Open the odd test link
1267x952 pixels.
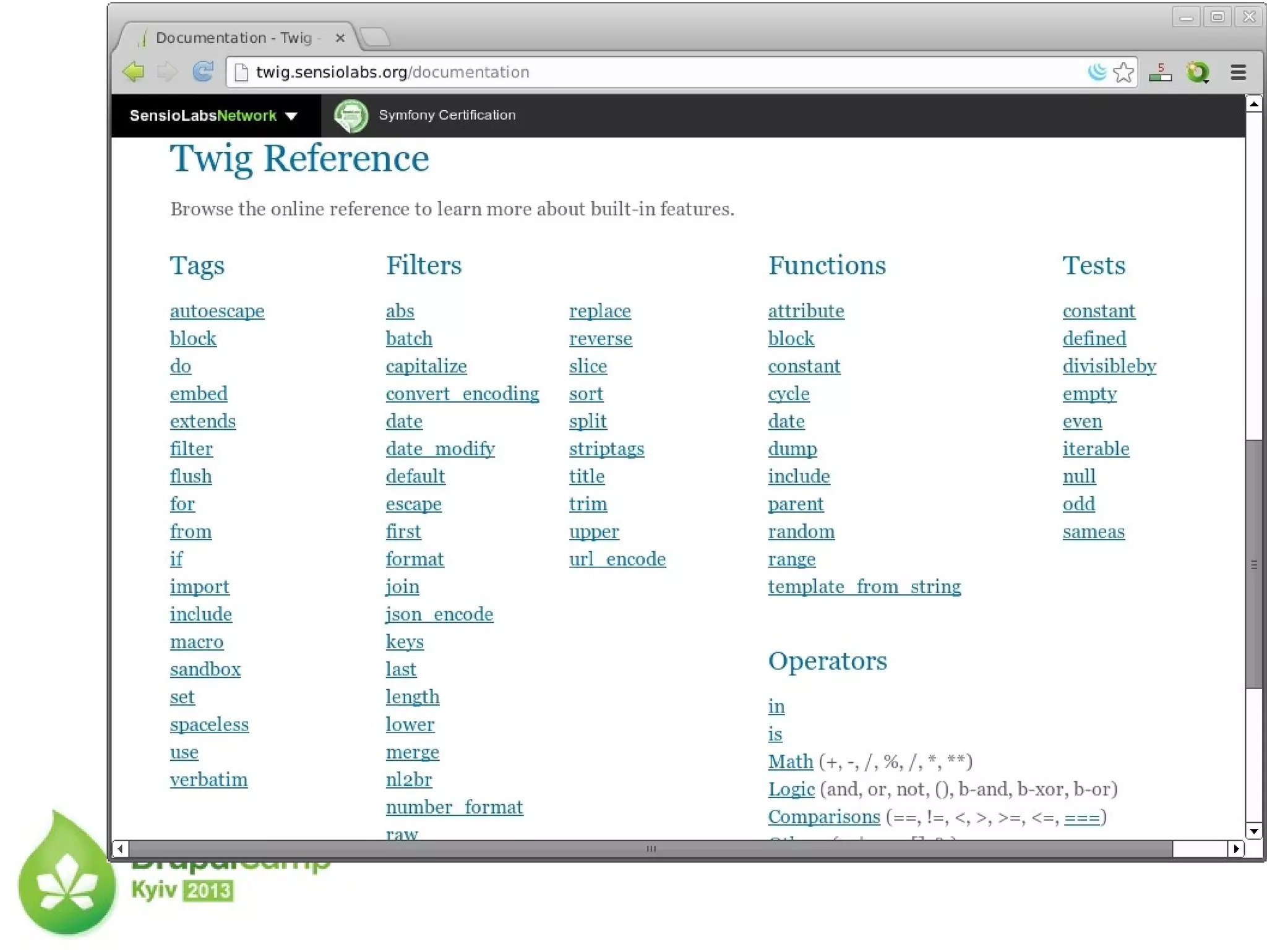click(x=1079, y=504)
